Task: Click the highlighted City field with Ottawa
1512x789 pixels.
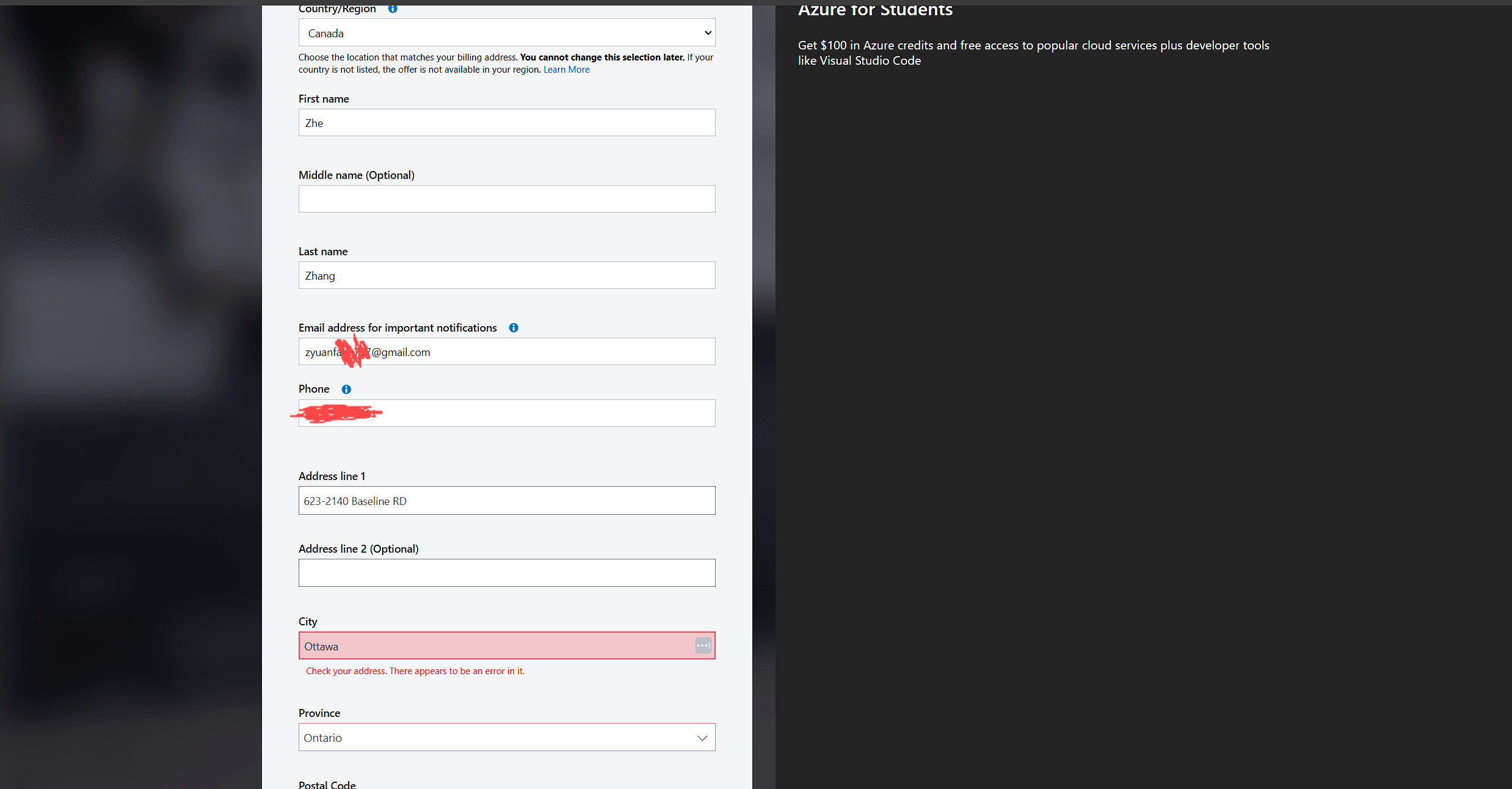Action: (489, 646)
